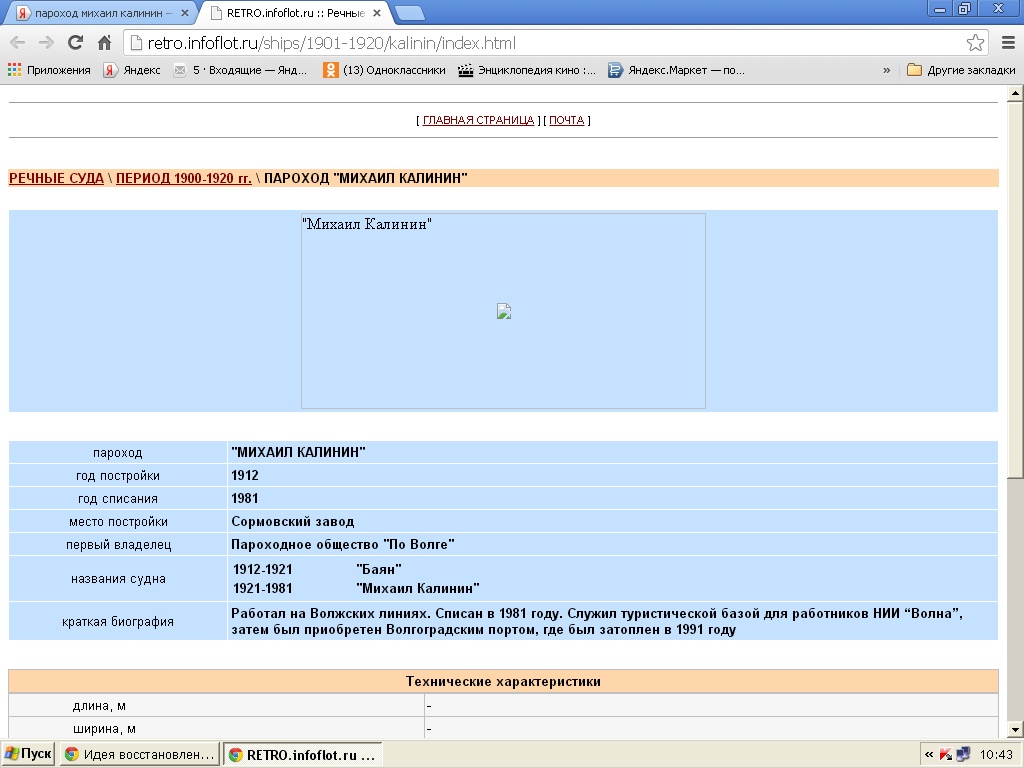Image resolution: width=1024 pixels, height=768 pixels.
Task: Click the browser Forward arrow
Action: 46,43
